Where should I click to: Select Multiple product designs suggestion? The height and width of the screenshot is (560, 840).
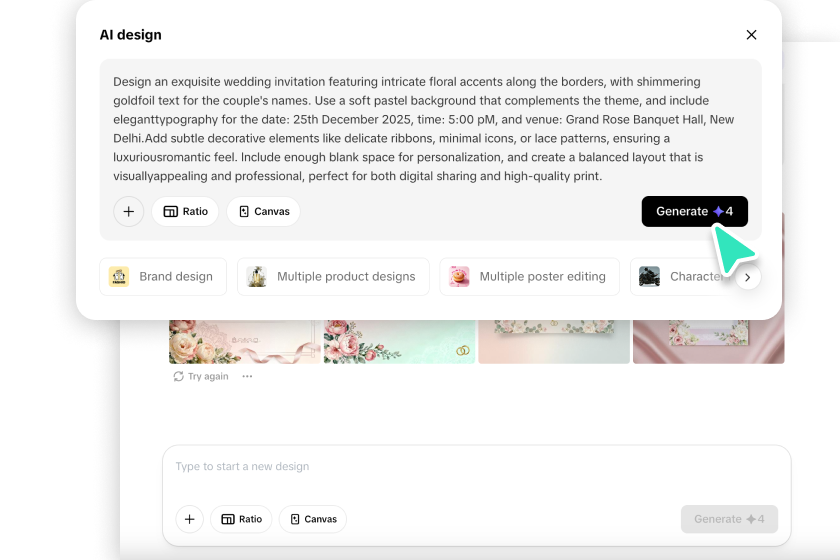(x=333, y=277)
